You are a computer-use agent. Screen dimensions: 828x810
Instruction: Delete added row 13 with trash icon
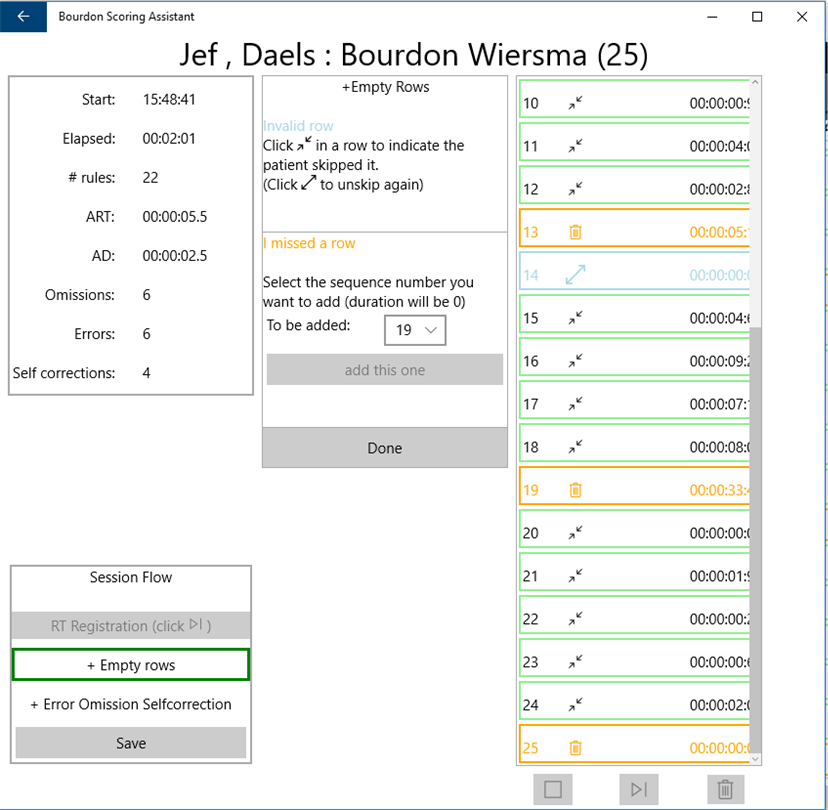coord(576,232)
